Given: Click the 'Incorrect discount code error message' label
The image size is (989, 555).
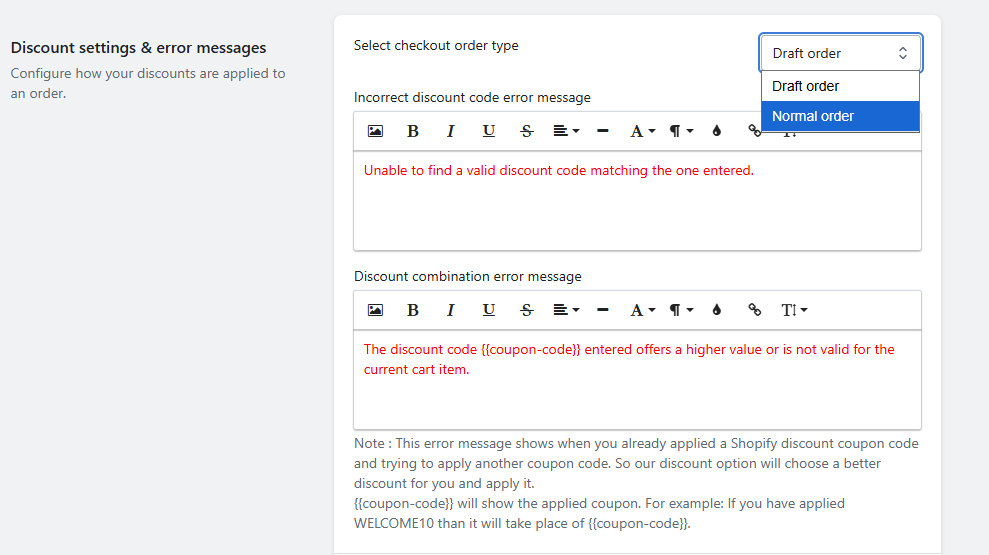Looking at the screenshot, I should click(472, 98).
